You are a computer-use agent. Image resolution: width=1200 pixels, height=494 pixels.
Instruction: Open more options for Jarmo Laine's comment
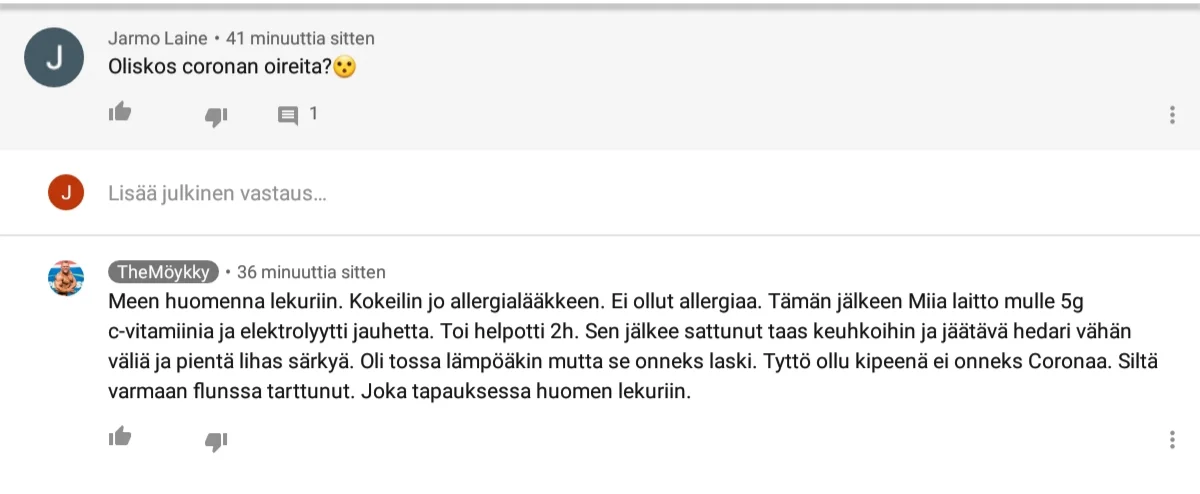[1172, 115]
